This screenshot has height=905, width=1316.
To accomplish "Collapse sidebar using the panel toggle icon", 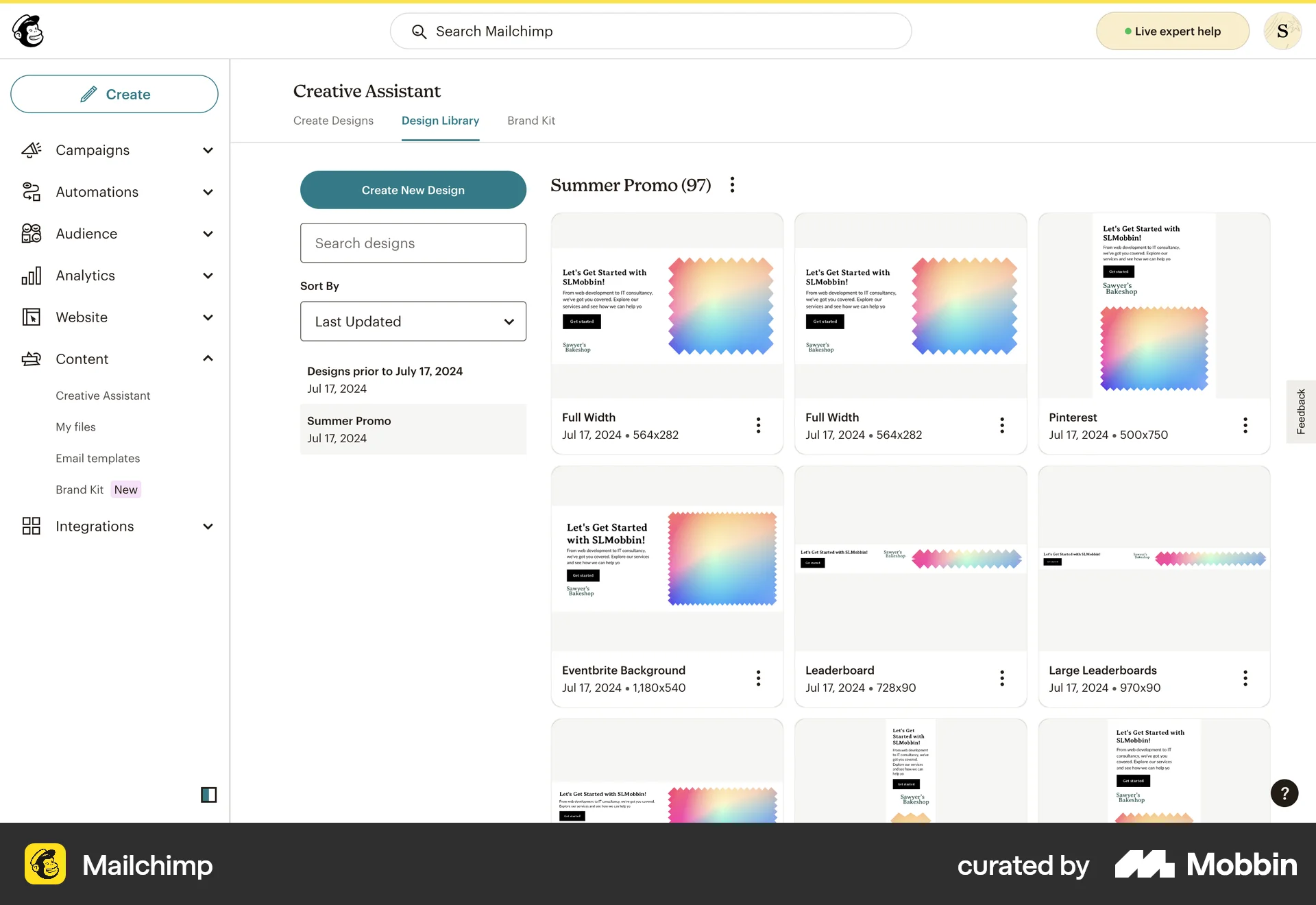I will [x=208, y=795].
